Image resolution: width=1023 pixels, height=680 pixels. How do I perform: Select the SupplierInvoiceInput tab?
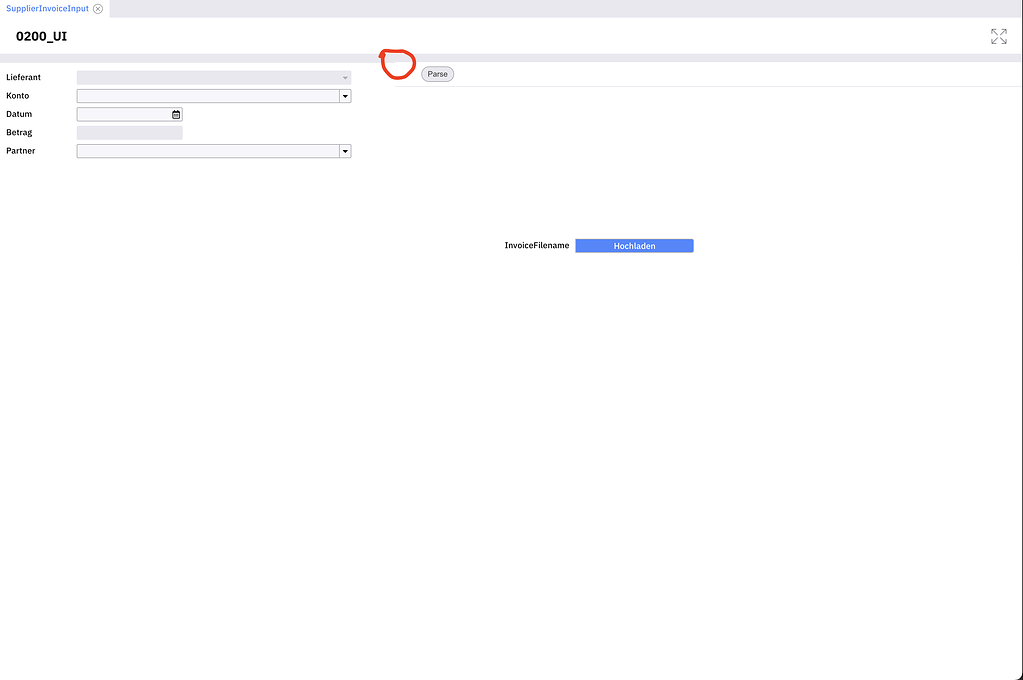[x=48, y=8]
